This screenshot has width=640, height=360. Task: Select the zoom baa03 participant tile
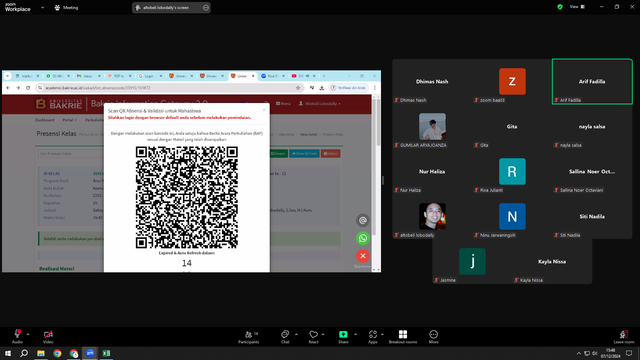[512, 82]
